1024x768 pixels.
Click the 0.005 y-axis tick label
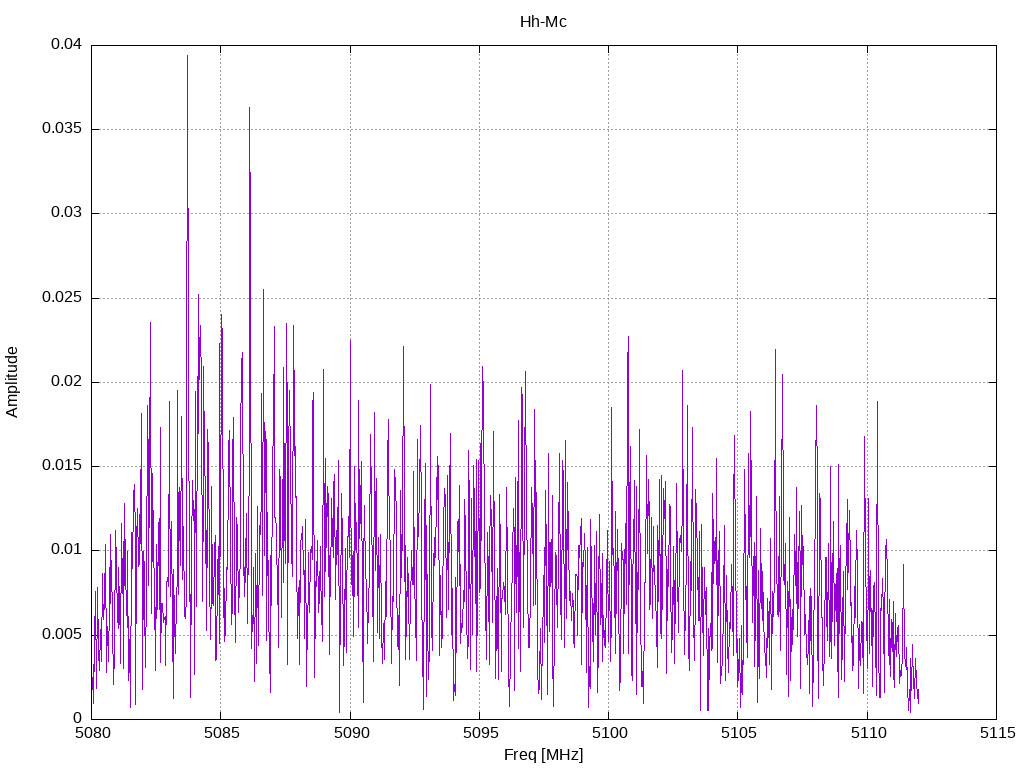[x=62, y=635]
